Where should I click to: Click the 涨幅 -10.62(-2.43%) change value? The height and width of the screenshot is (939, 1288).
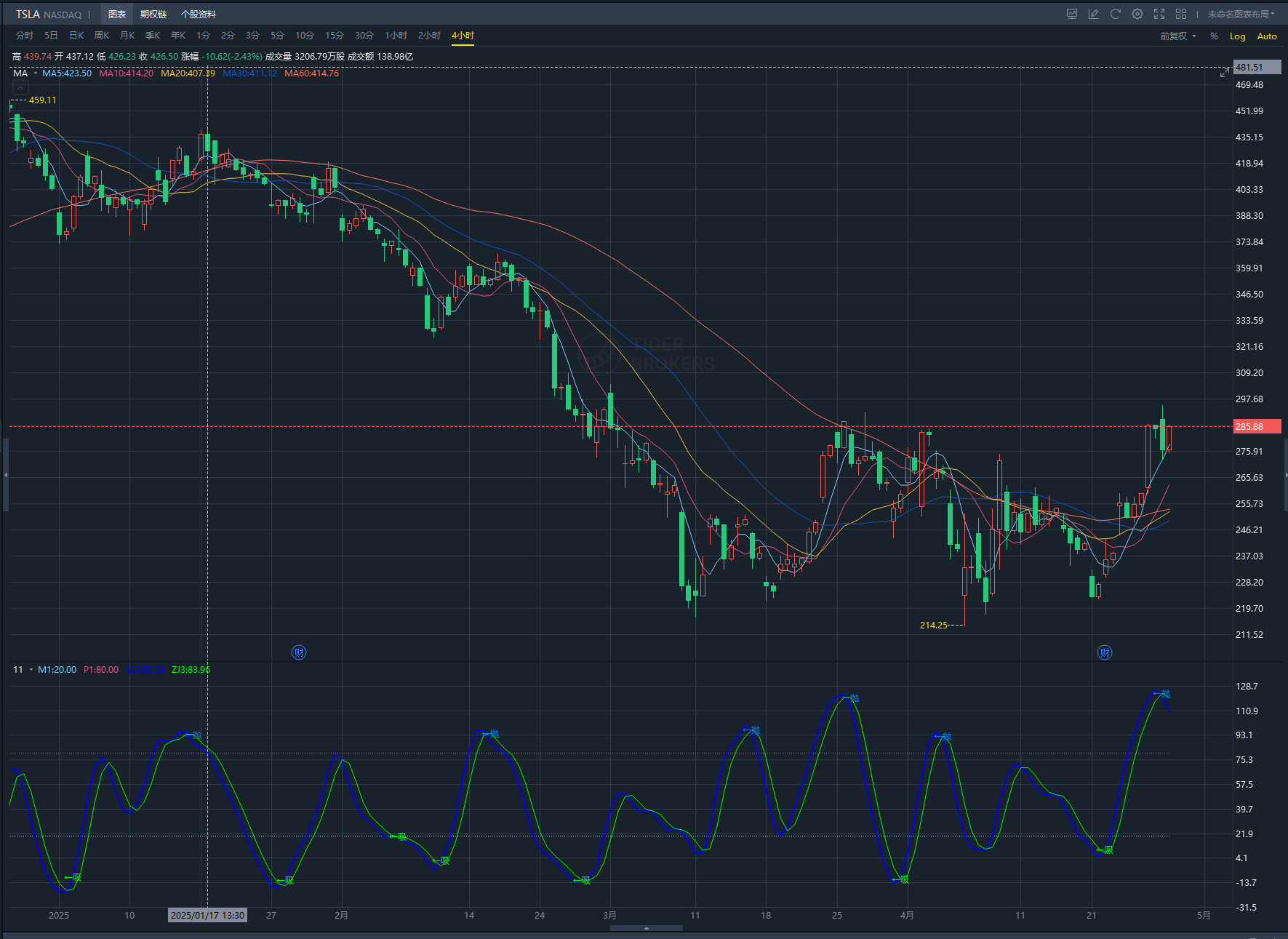point(222,57)
